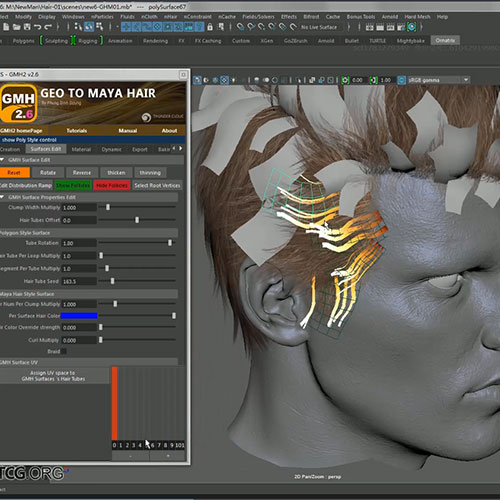Click the Undo arrow icon
The image size is (500, 500).
[x=38, y=27]
